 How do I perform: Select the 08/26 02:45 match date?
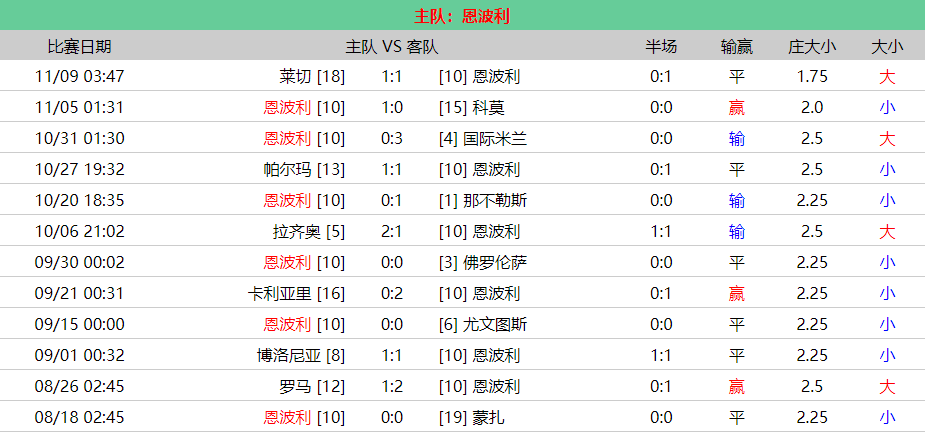coord(79,386)
